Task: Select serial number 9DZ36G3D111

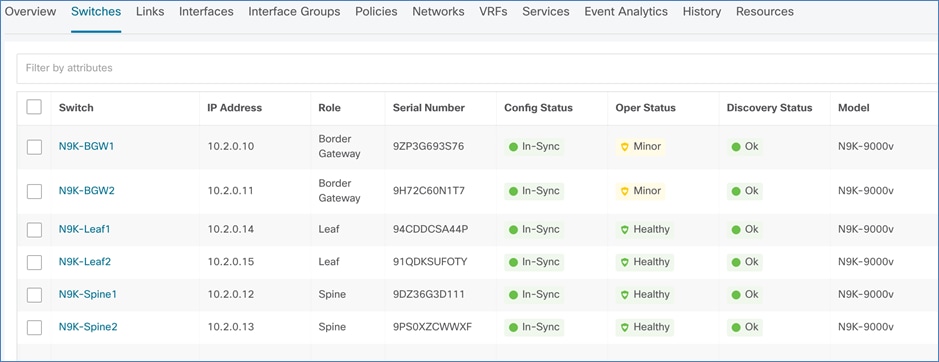Action: (429, 294)
